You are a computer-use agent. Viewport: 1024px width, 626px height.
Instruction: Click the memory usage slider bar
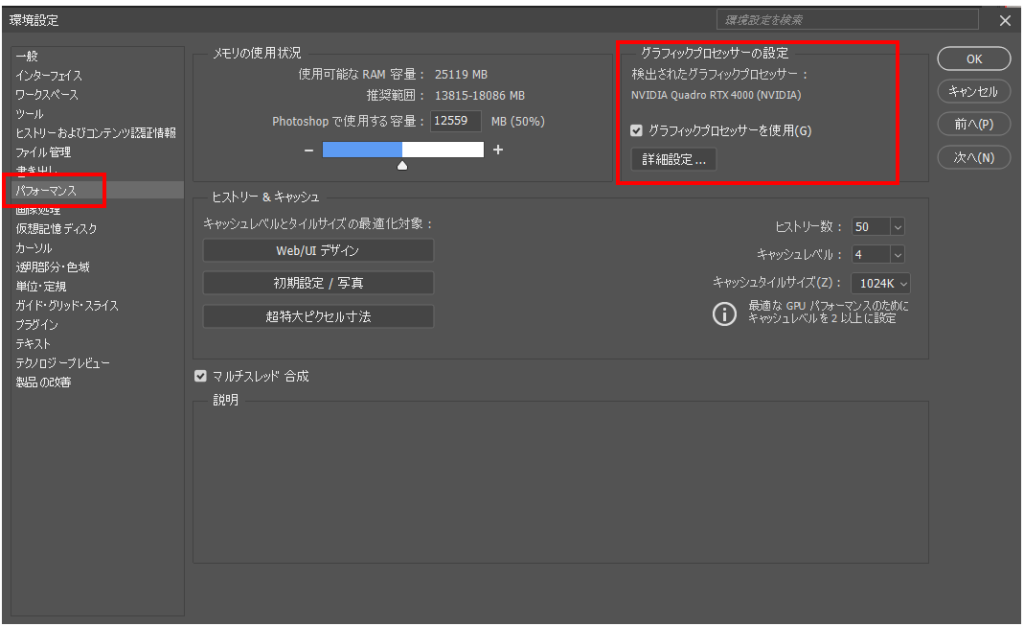(402, 149)
